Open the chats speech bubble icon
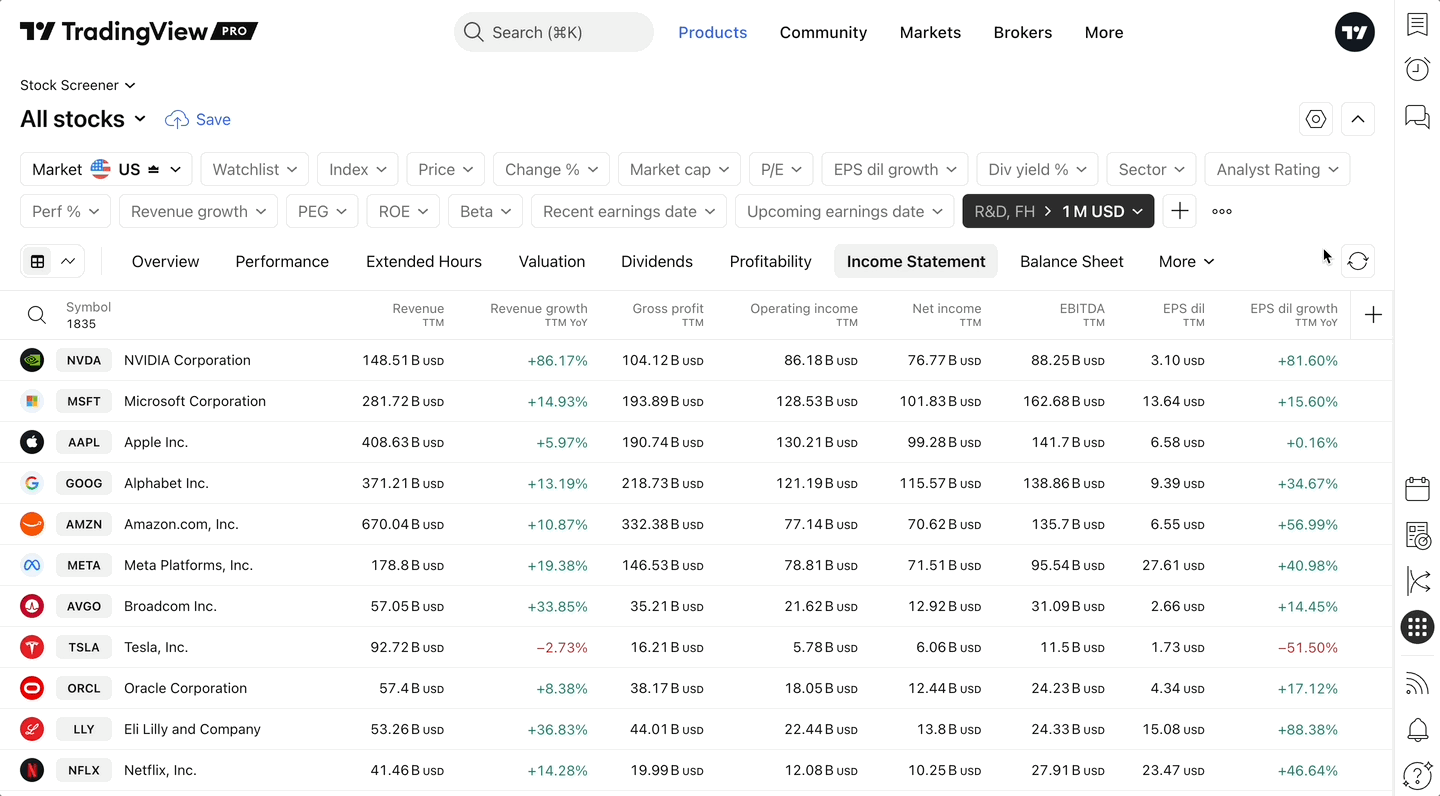Screen dimensions: 1440x796 [x=1417, y=116]
